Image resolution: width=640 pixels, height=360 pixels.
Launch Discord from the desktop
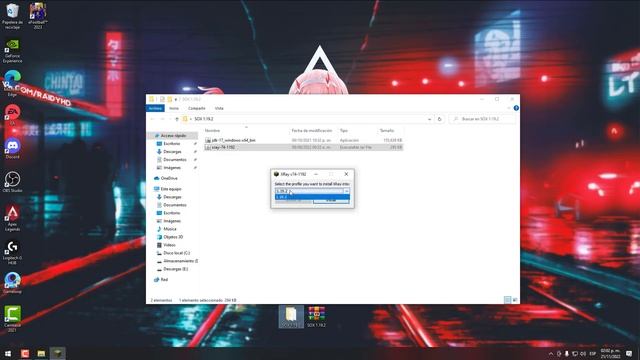(x=12, y=149)
